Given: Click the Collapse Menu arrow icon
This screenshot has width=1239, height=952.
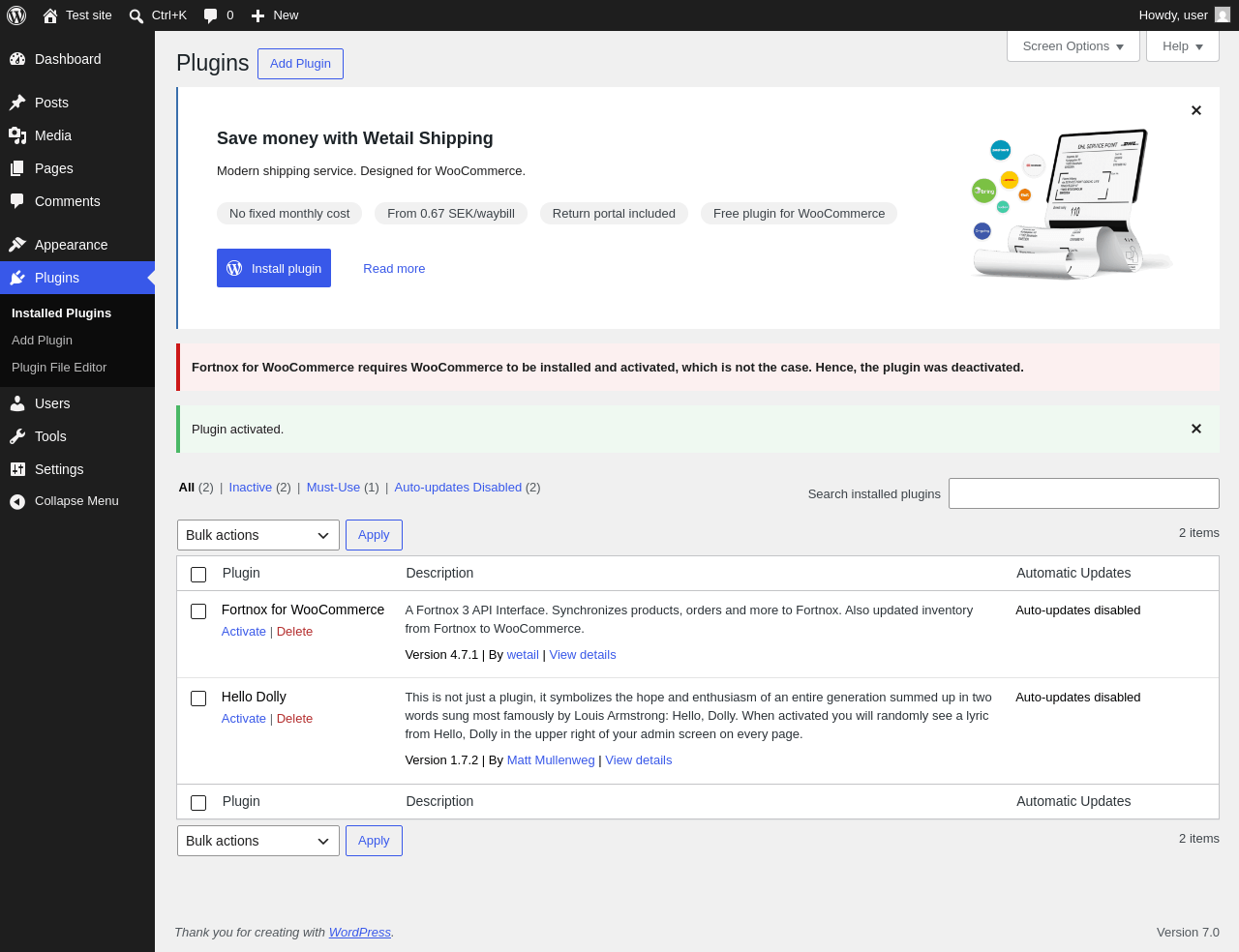Looking at the screenshot, I should tap(17, 501).
